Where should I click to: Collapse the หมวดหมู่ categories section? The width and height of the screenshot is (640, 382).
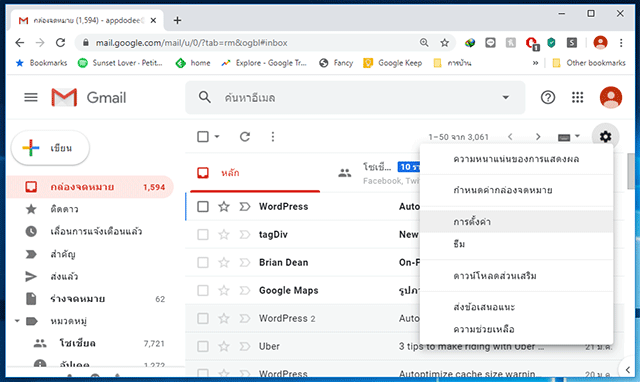(x=17, y=321)
